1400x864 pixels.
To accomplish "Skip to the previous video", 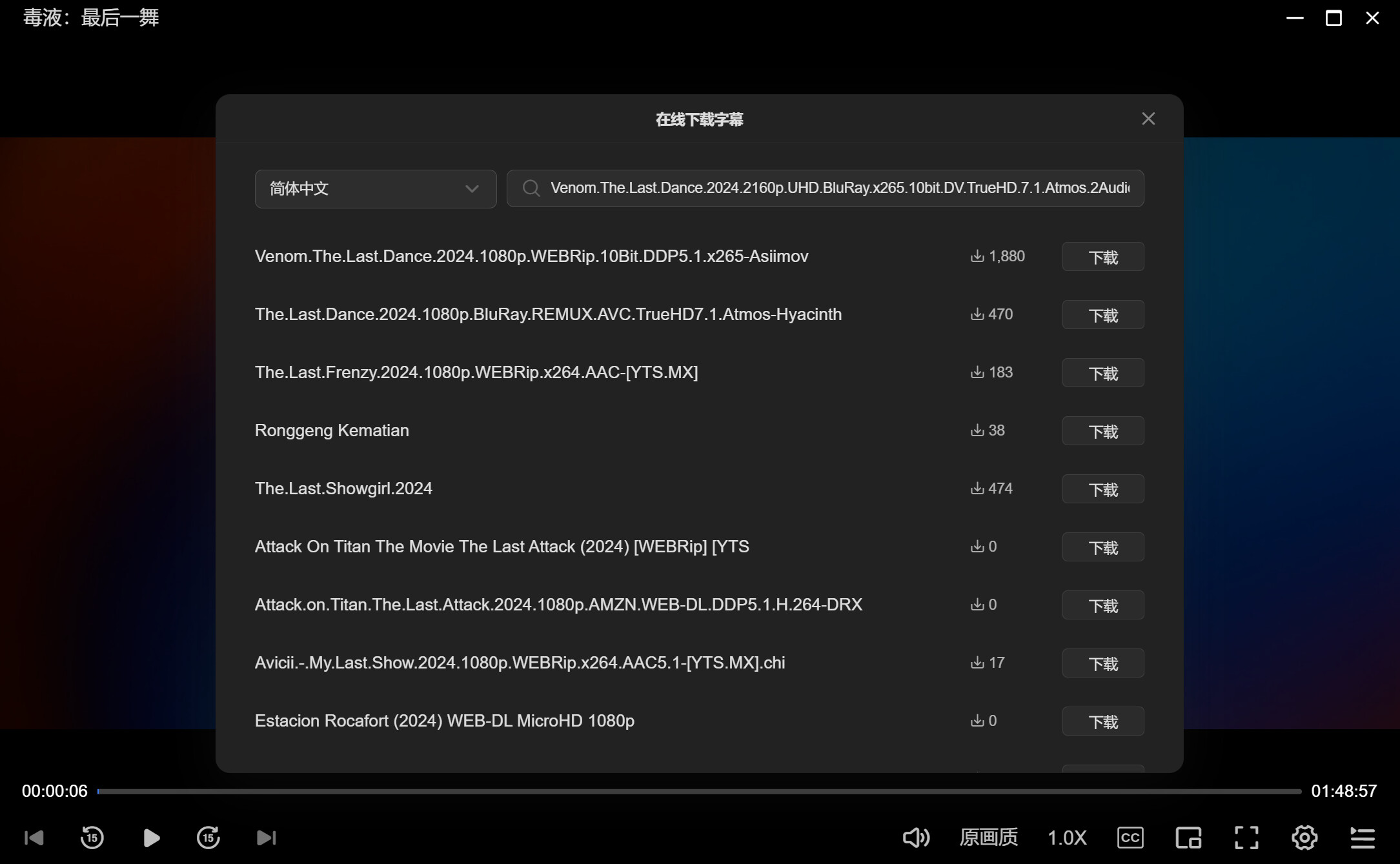I will tap(34, 838).
